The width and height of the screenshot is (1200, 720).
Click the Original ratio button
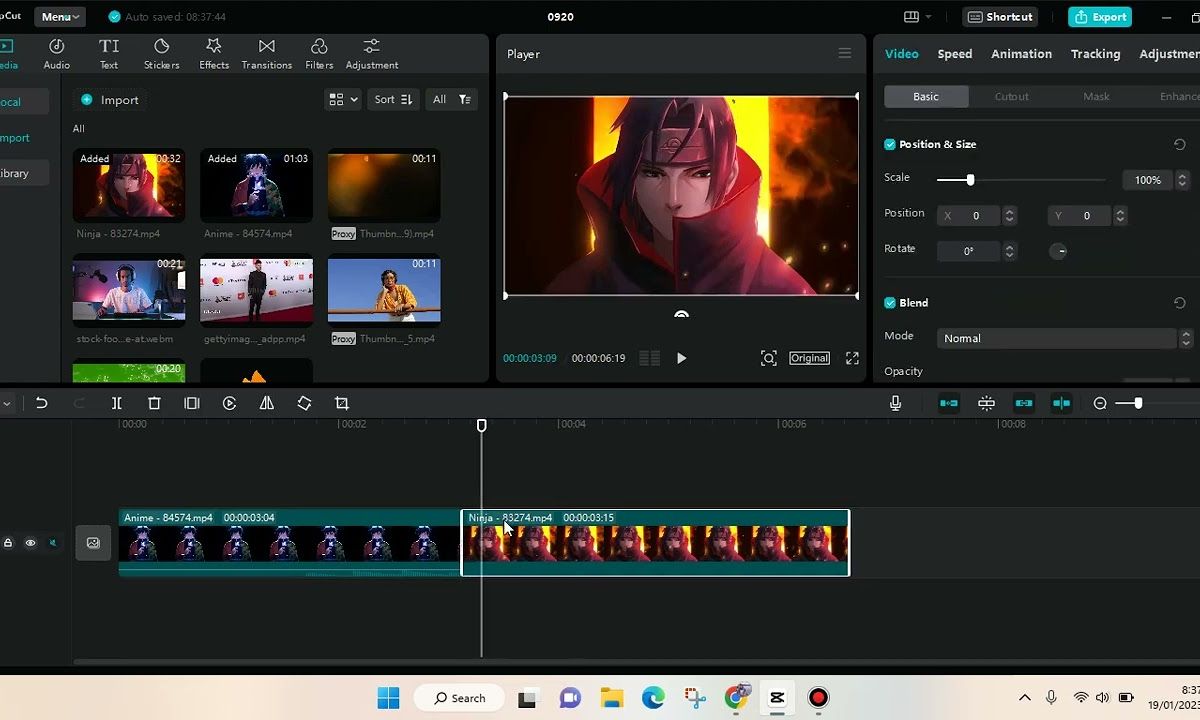point(809,358)
